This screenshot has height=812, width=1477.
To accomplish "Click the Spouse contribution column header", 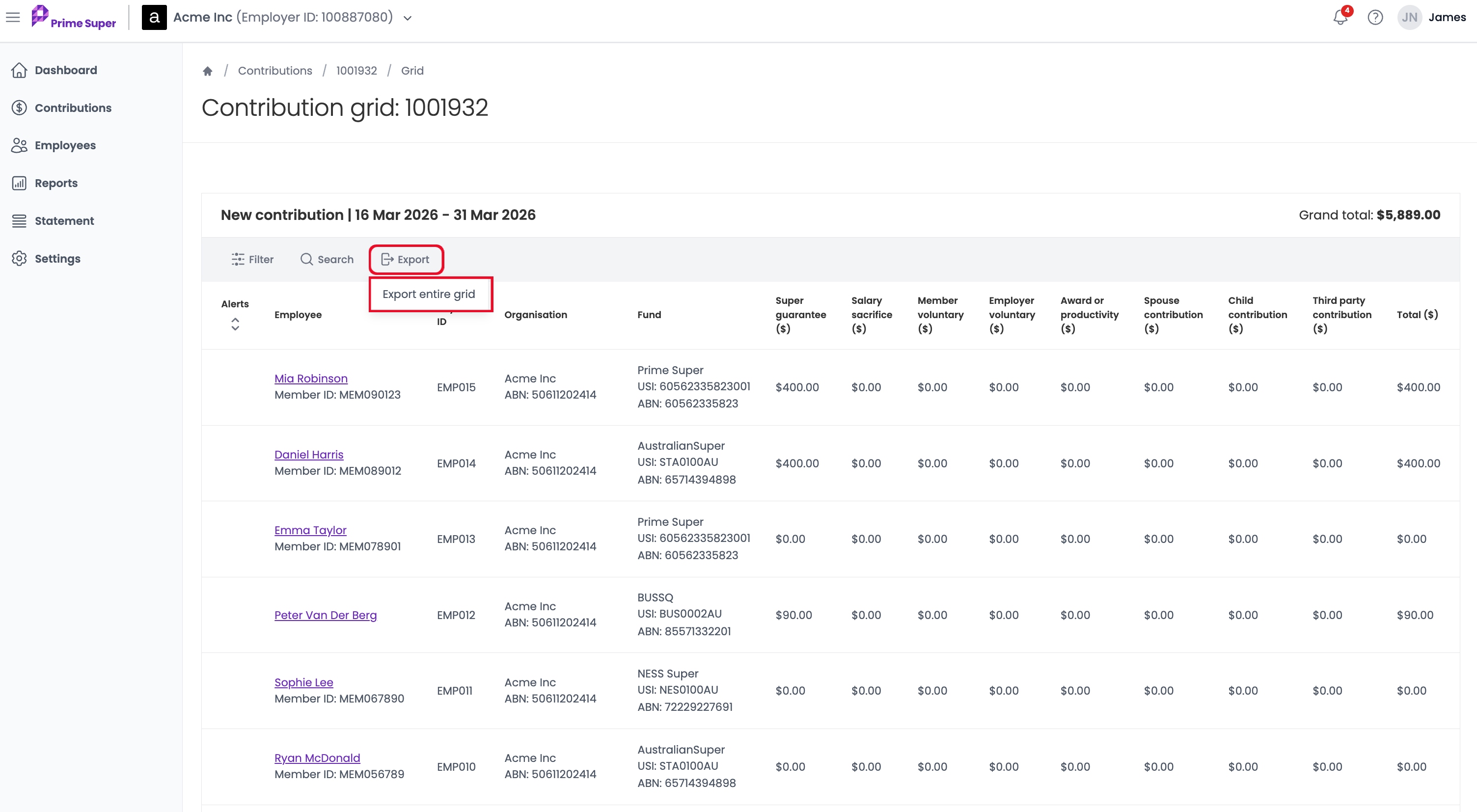I will (1173, 315).
